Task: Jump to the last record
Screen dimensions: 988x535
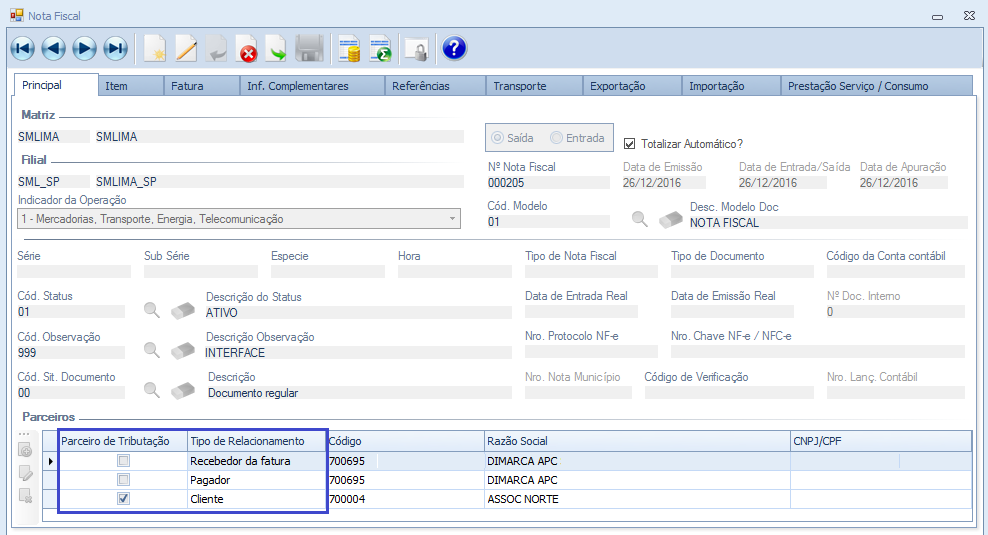Action: (x=116, y=48)
